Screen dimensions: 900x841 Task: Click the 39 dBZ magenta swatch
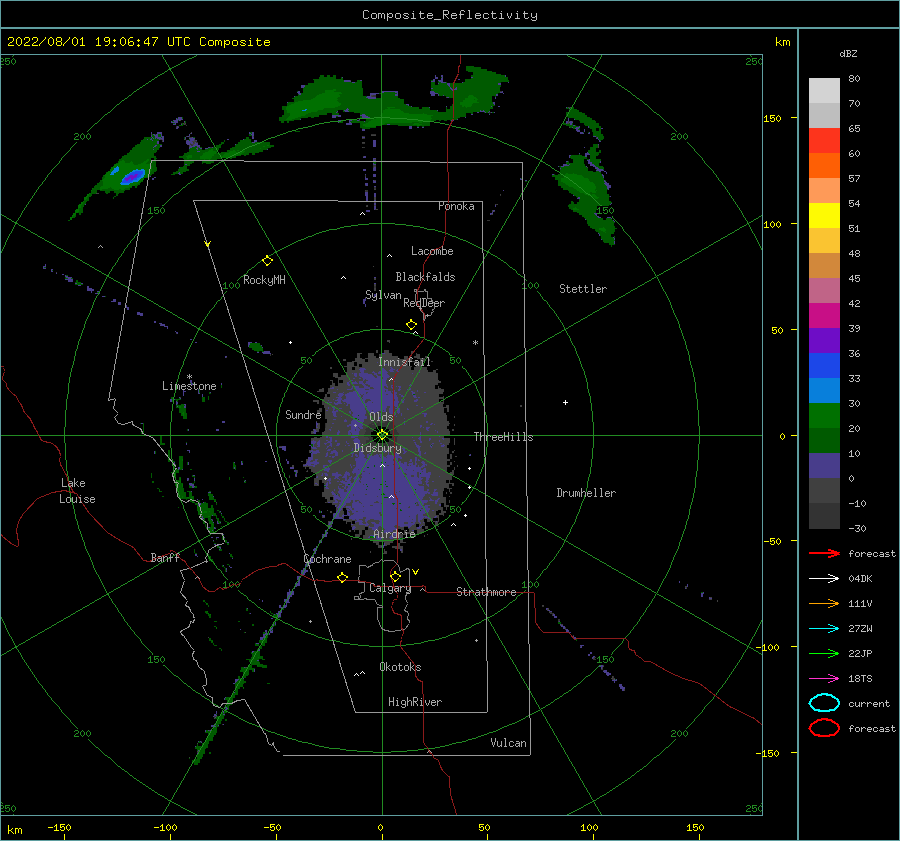[x=824, y=316]
